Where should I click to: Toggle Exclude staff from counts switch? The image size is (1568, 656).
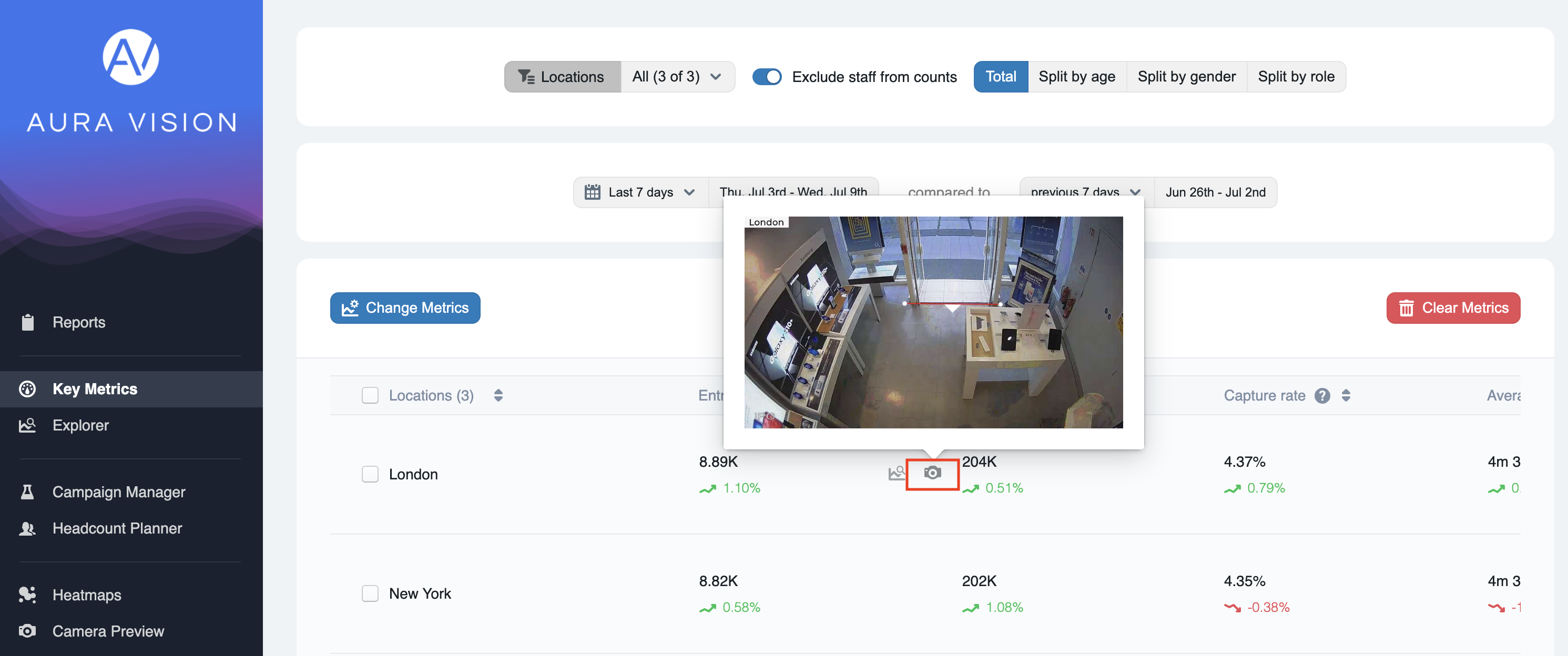pyautogui.click(x=766, y=77)
